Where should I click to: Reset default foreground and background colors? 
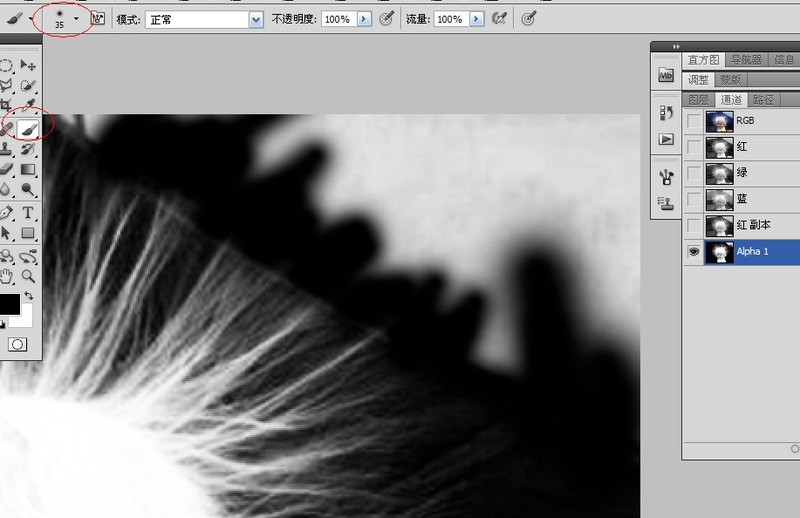pos(2,324)
